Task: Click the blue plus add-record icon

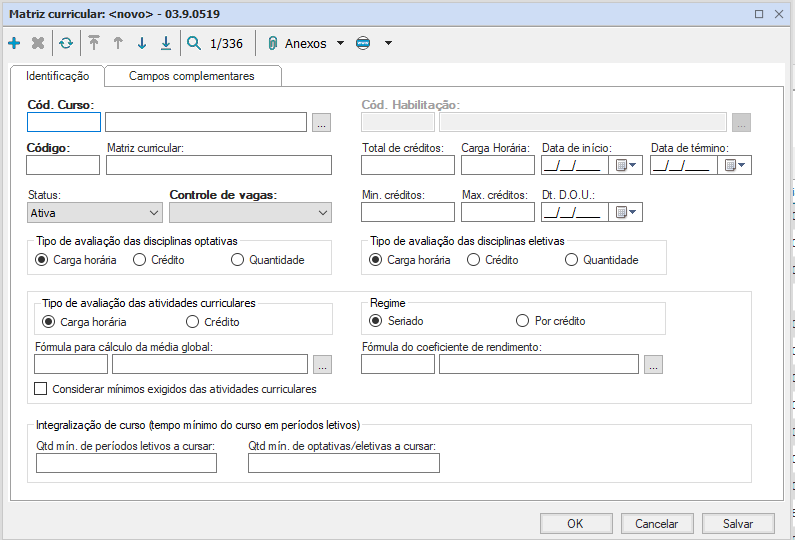Action: [x=14, y=43]
